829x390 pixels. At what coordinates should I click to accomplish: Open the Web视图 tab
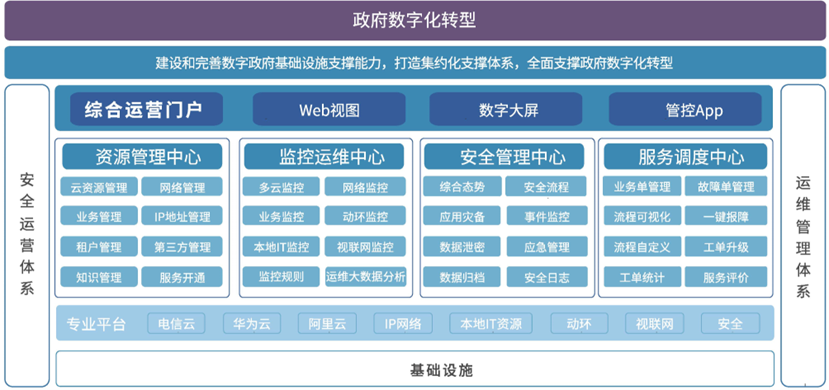click(329, 109)
